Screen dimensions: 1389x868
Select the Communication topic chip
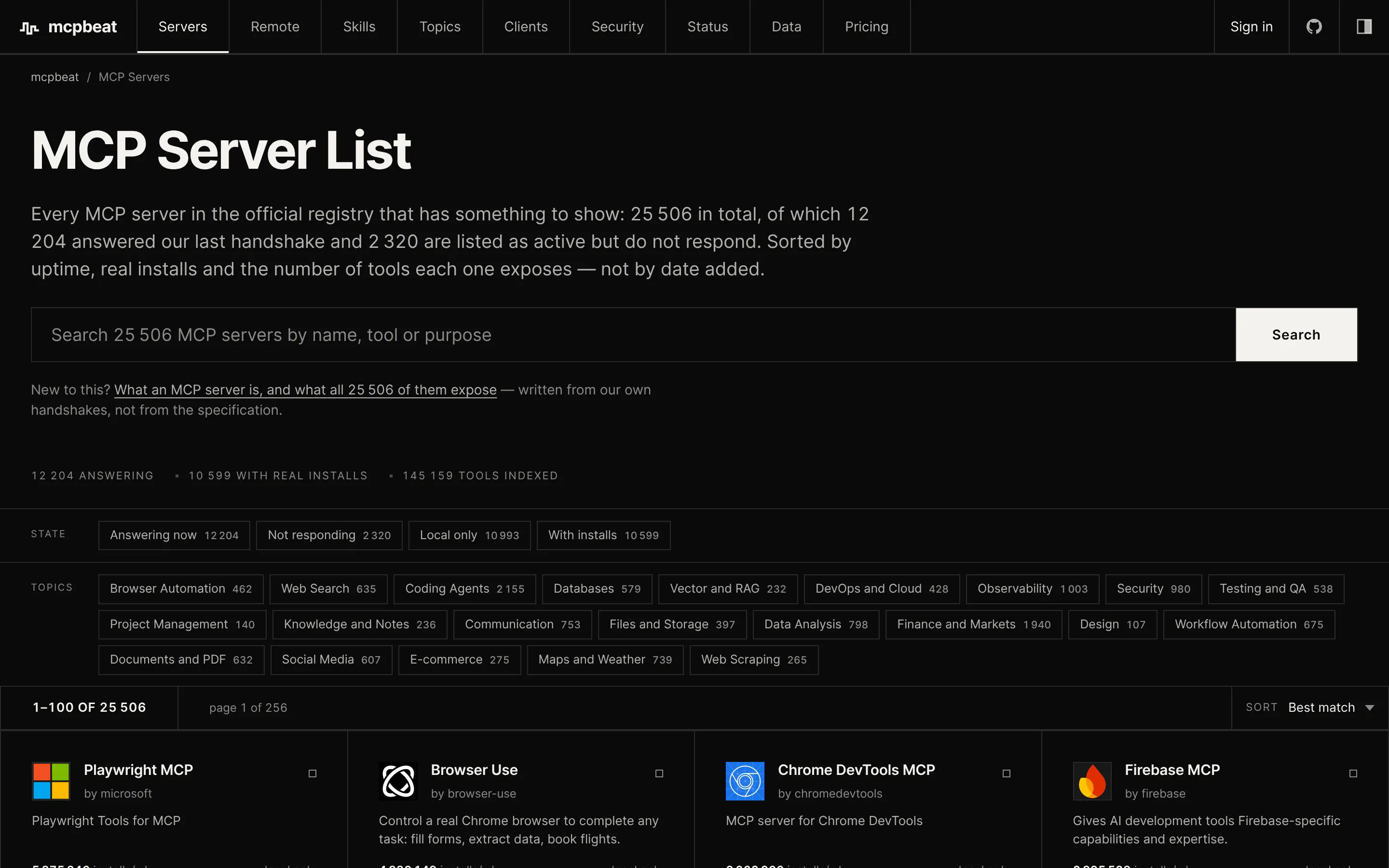tap(522, 624)
